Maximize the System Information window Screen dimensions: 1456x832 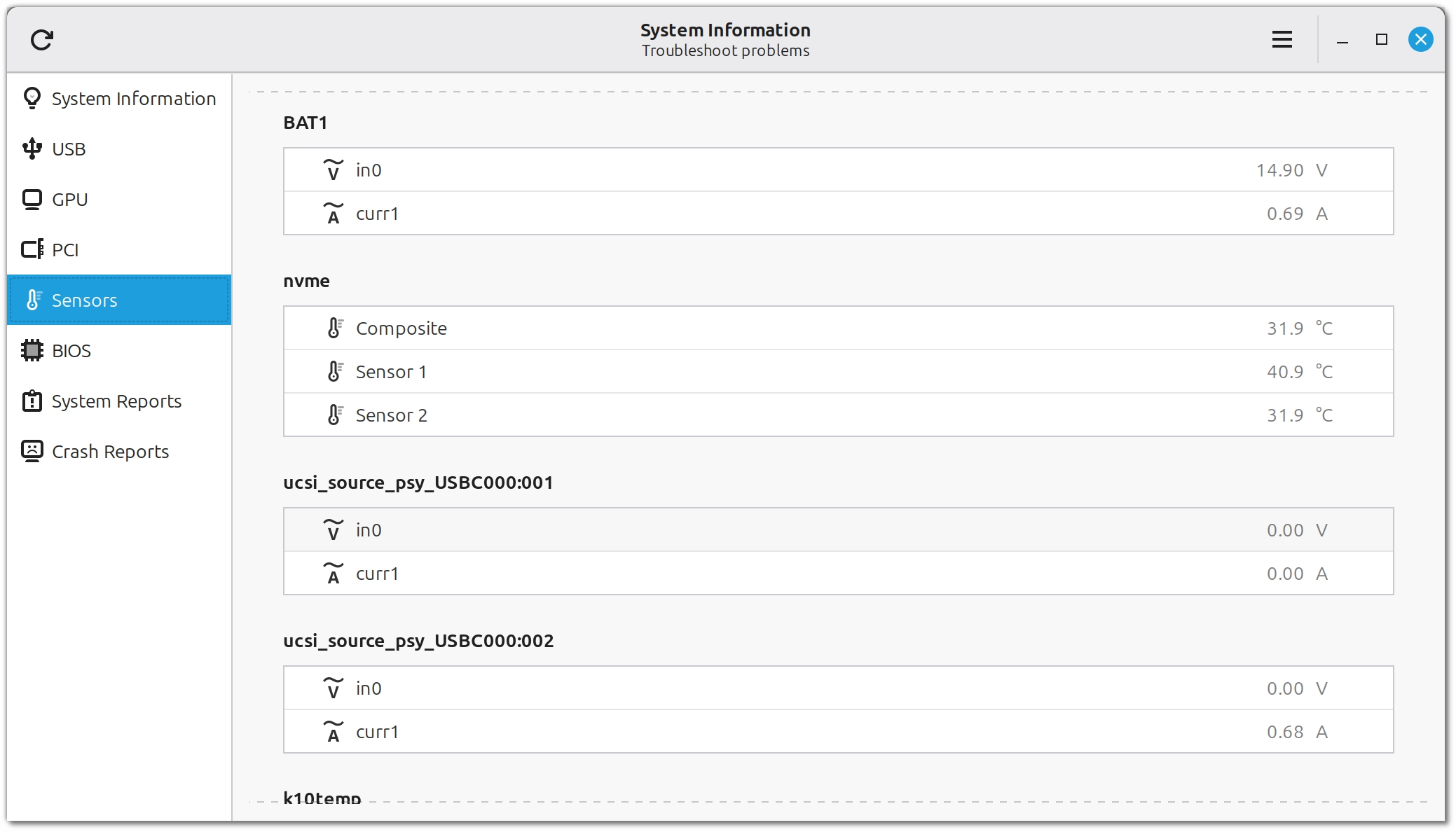click(1381, 40)
